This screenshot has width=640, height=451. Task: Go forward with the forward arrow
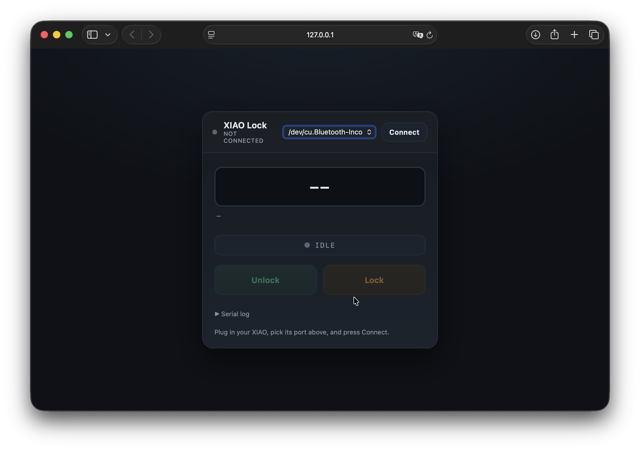pyautogui.click(x=151, y=35)
